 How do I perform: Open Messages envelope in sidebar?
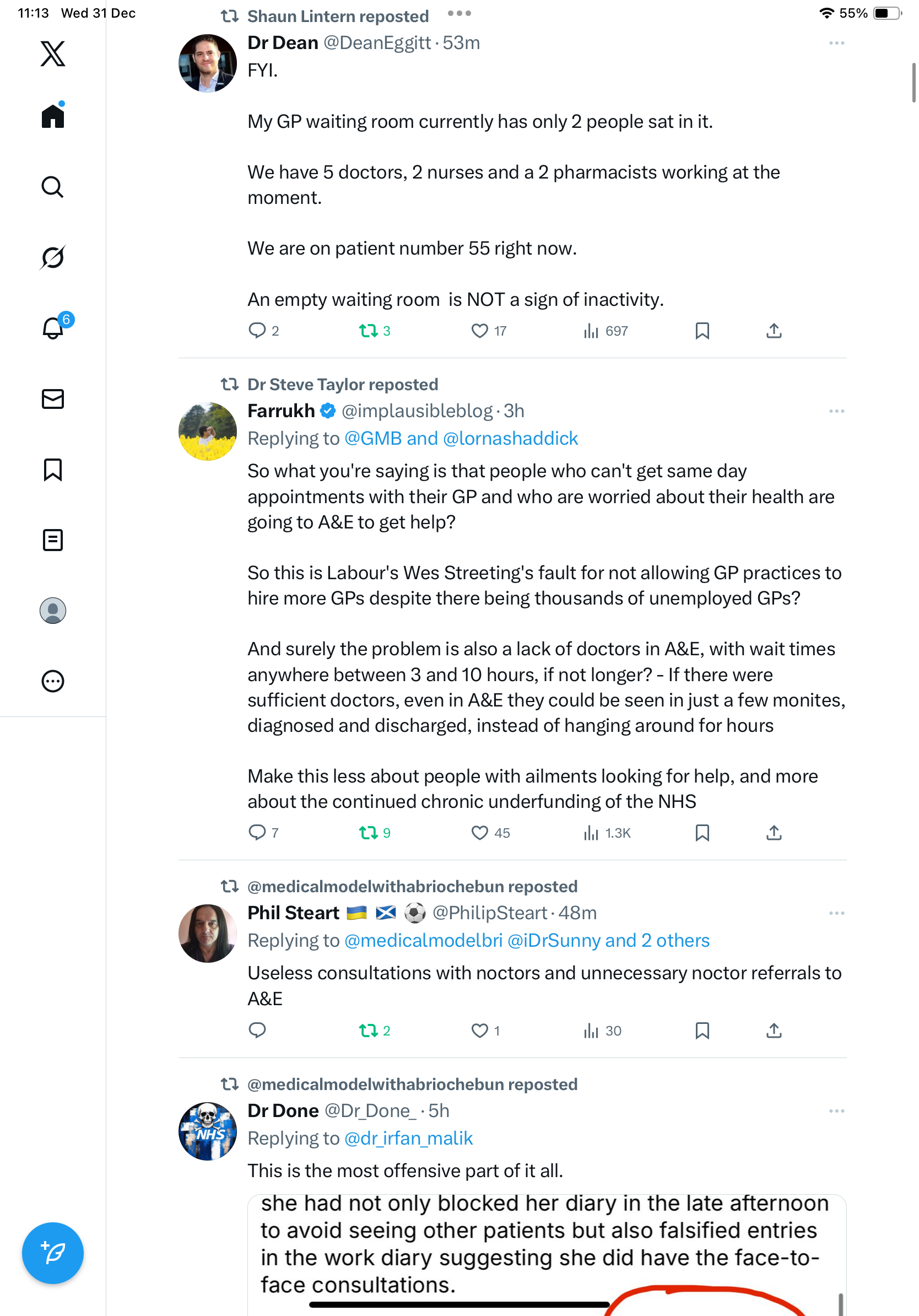(53, 399)
